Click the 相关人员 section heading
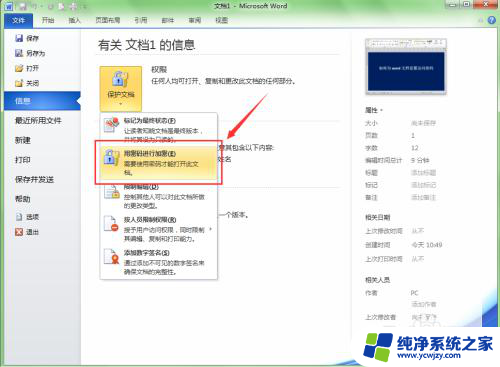The image size is (500, 367). (377, 280)
